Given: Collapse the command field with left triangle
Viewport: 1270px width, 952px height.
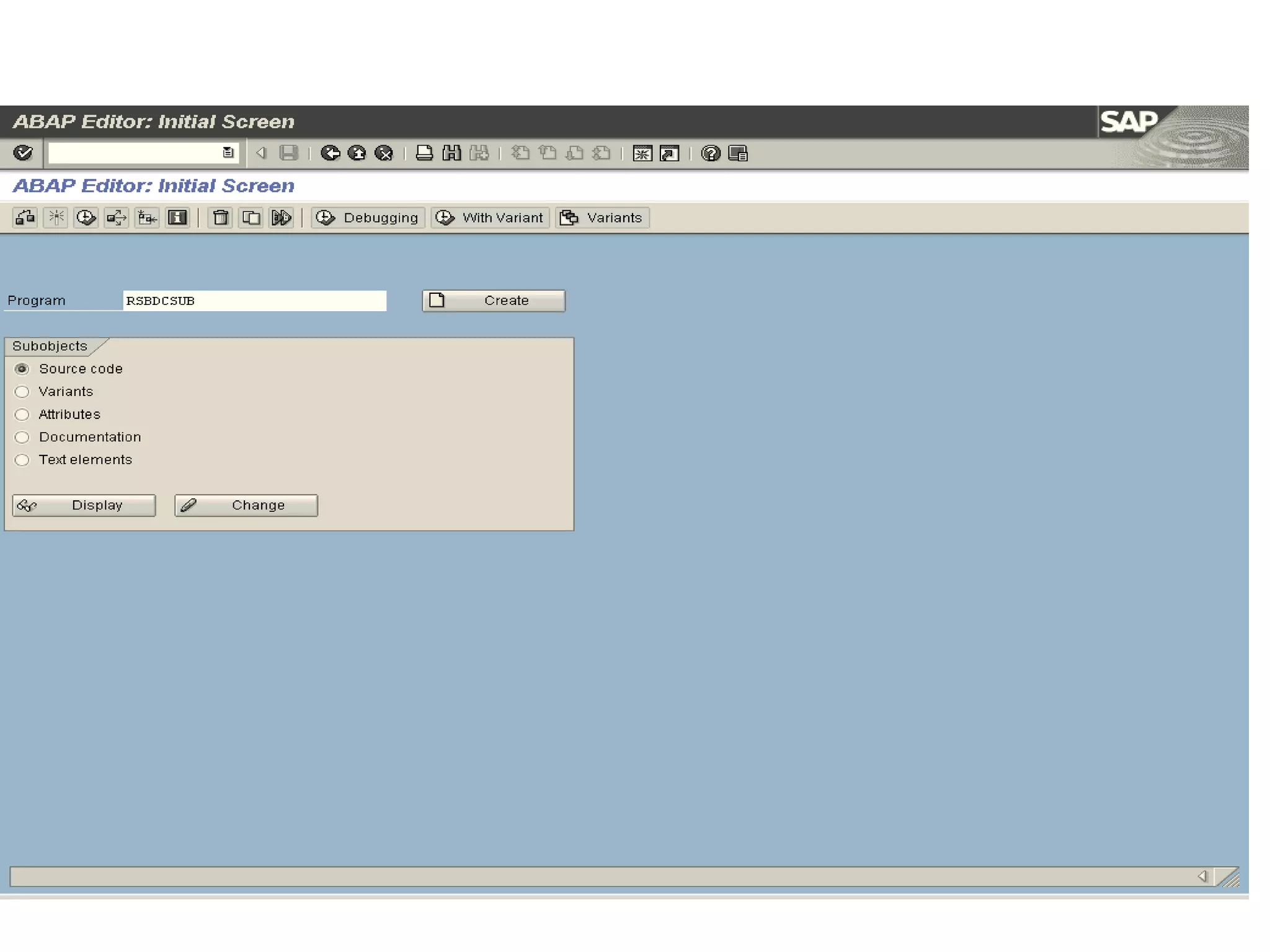Looking at the screenshot, I should [x=261, y=152].
